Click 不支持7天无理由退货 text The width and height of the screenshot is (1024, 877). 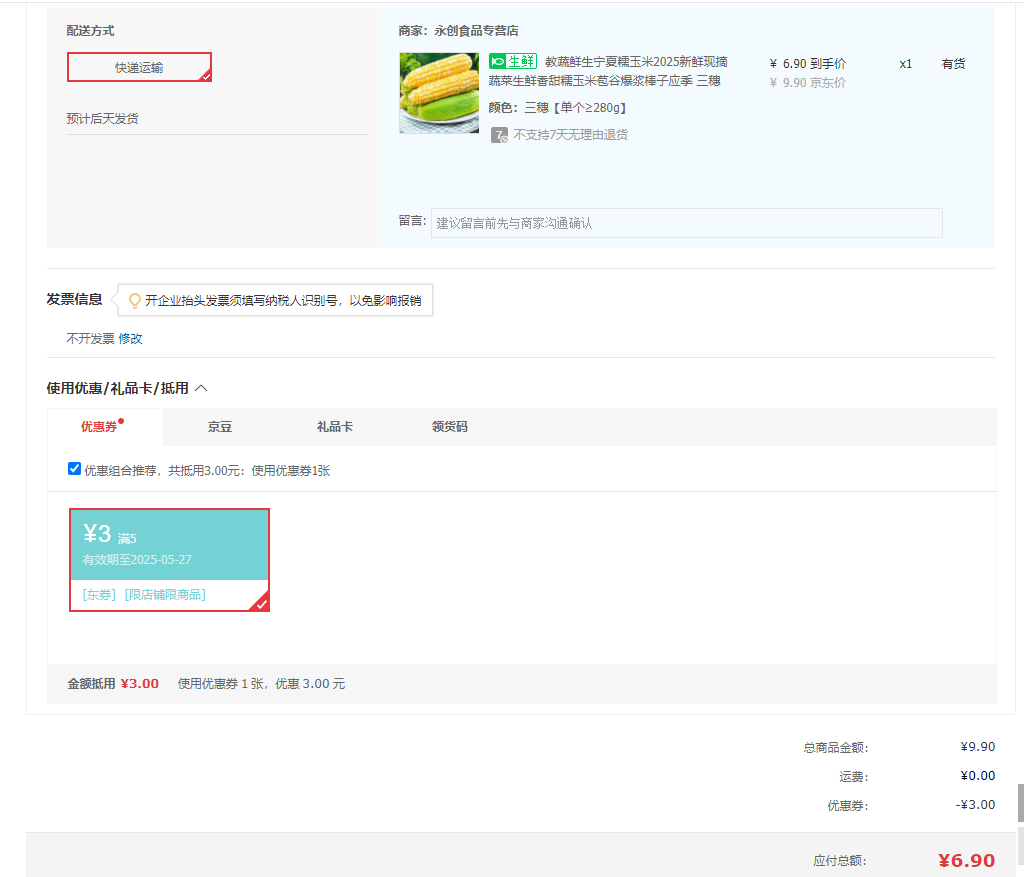pyautogui.click(x=571, y=135)
